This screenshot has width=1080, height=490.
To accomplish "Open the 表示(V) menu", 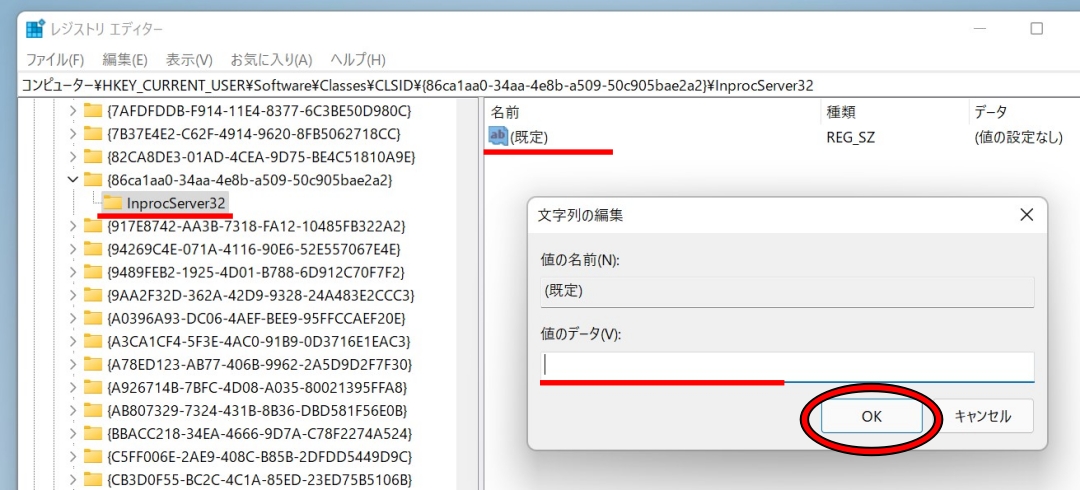I will pos(189,60).
